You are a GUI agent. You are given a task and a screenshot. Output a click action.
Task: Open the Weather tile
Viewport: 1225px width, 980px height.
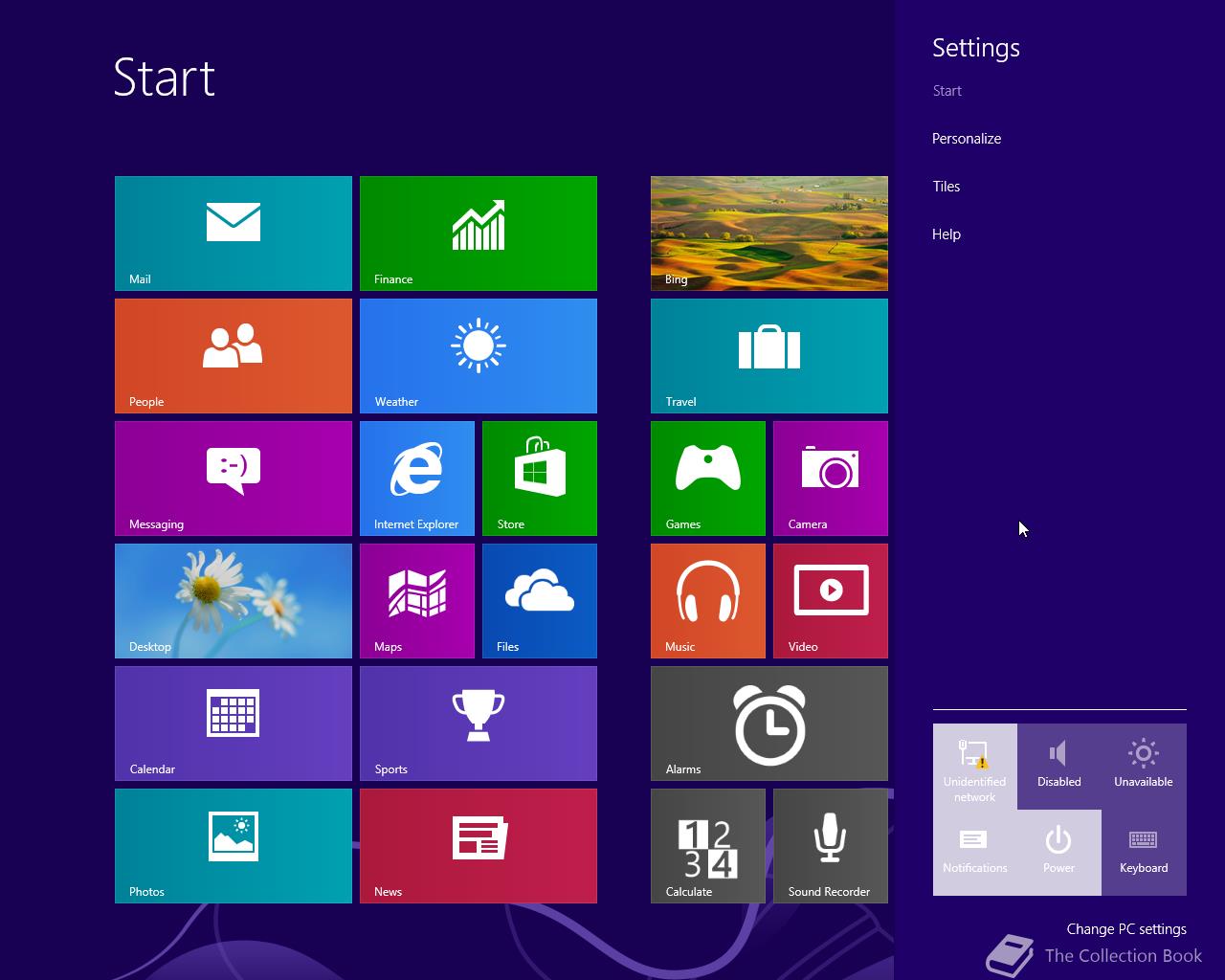click(479, 356)
